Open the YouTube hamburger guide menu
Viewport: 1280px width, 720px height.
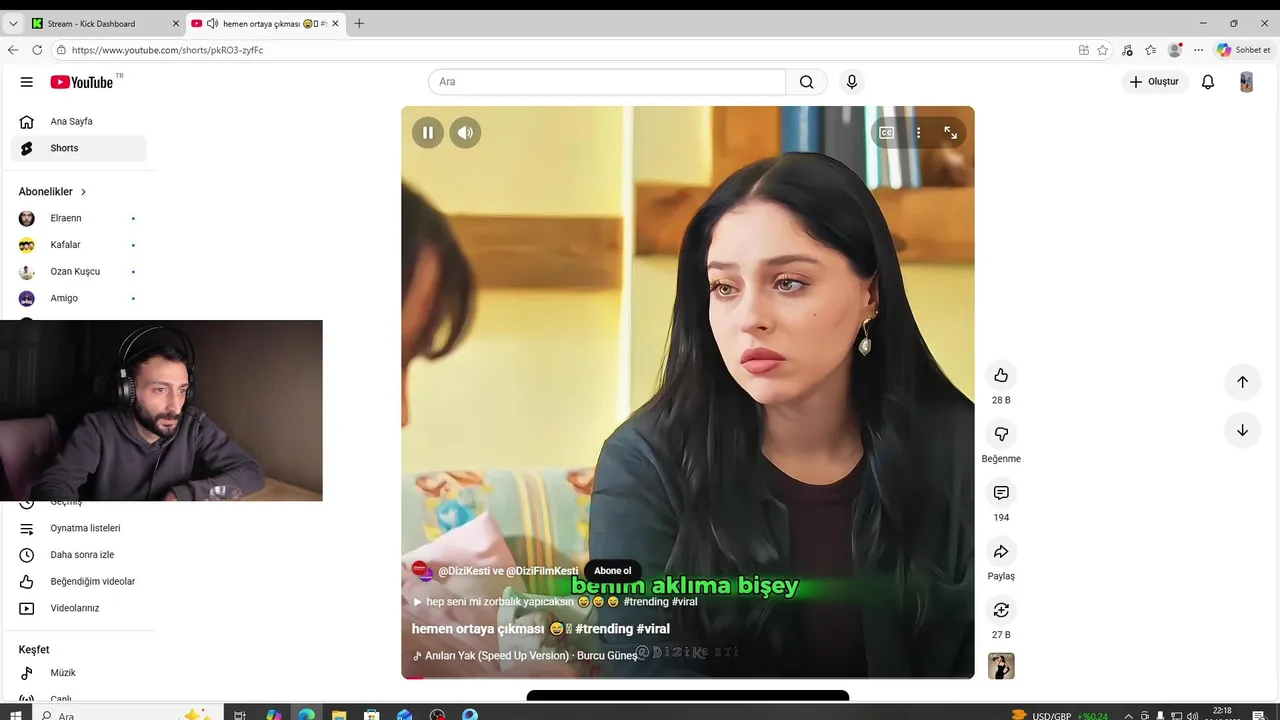click(27, 82)
